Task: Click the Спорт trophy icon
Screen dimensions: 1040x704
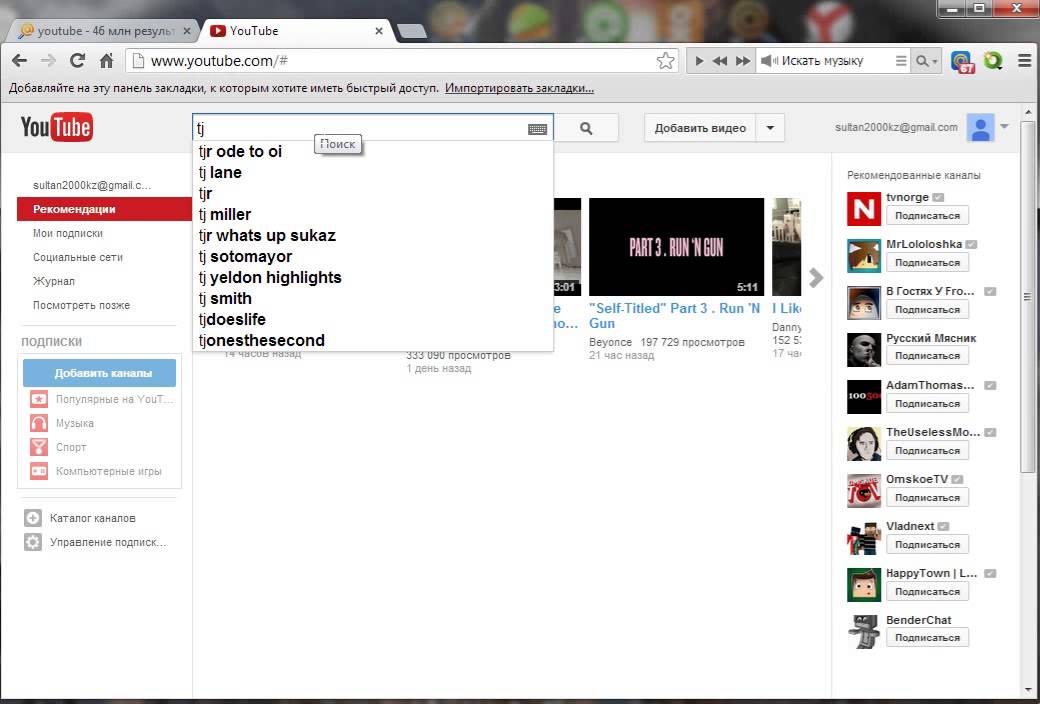Action: coord(39,447)
